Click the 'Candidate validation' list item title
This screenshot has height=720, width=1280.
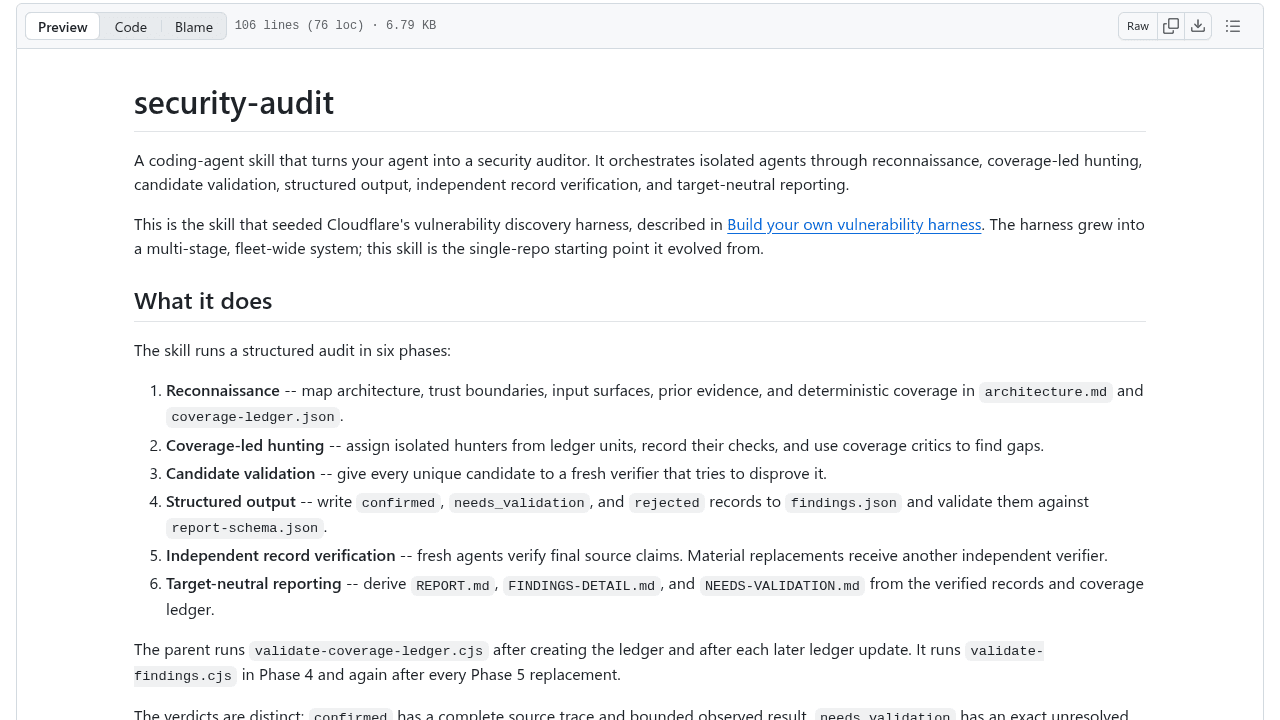tap(240, 473)
